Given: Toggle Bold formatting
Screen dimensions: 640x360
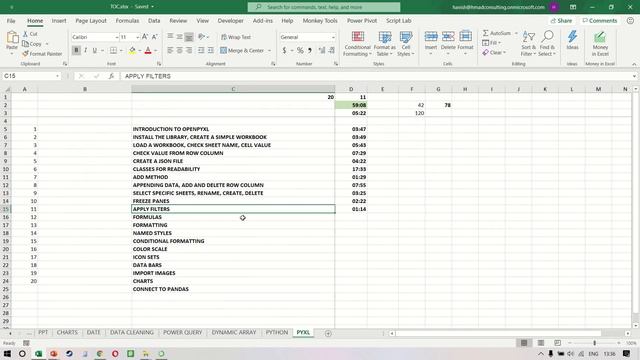Looking at the screenshot, I should pos(76,51).
